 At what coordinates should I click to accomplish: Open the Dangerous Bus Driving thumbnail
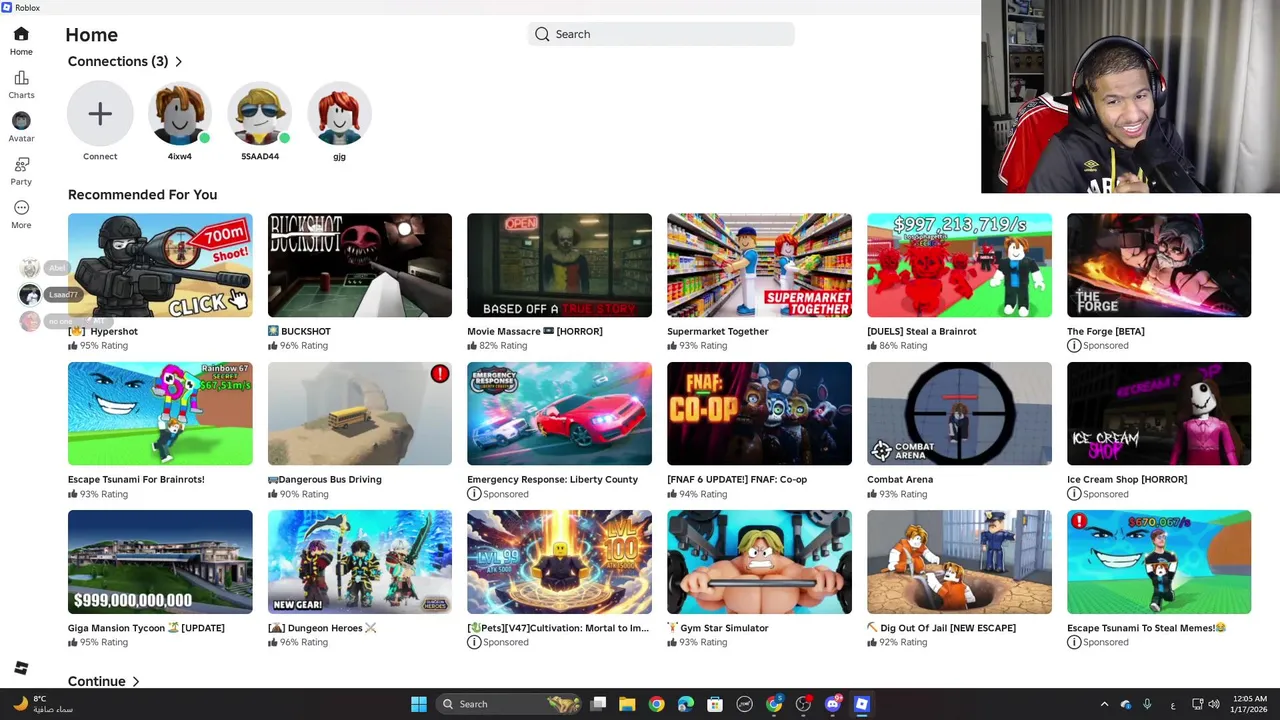tap(360, 413)
